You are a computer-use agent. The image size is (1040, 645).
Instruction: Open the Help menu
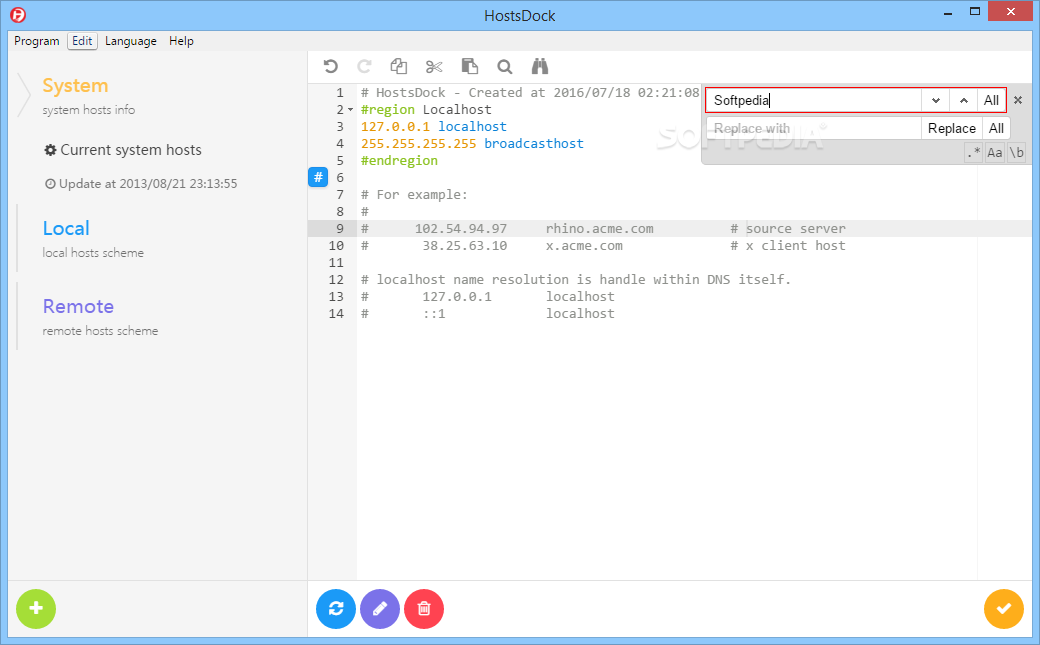coord(181,41)
